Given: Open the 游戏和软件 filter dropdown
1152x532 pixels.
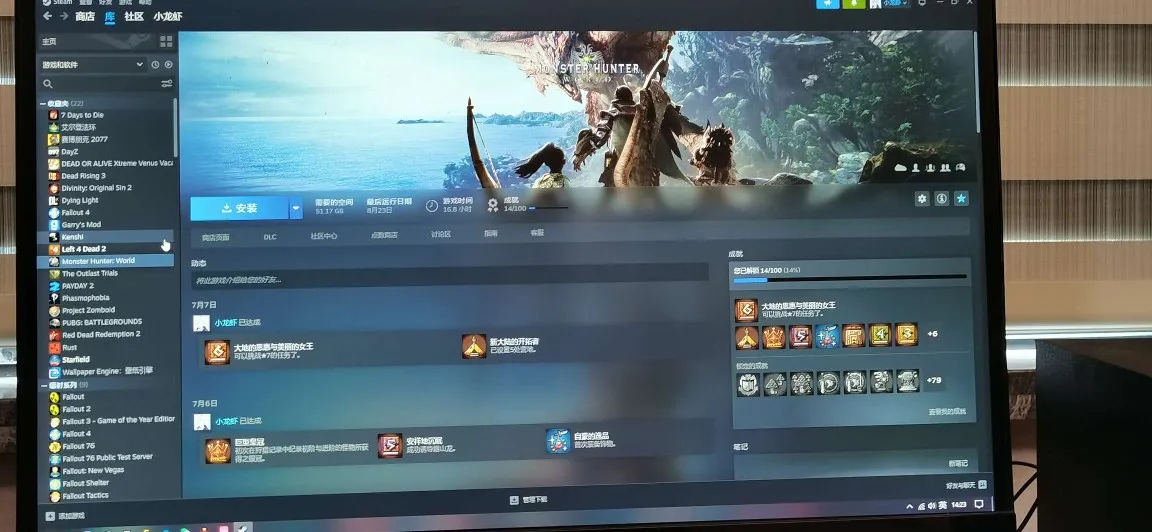Looking at the screenshot, I should click(92, 65).
